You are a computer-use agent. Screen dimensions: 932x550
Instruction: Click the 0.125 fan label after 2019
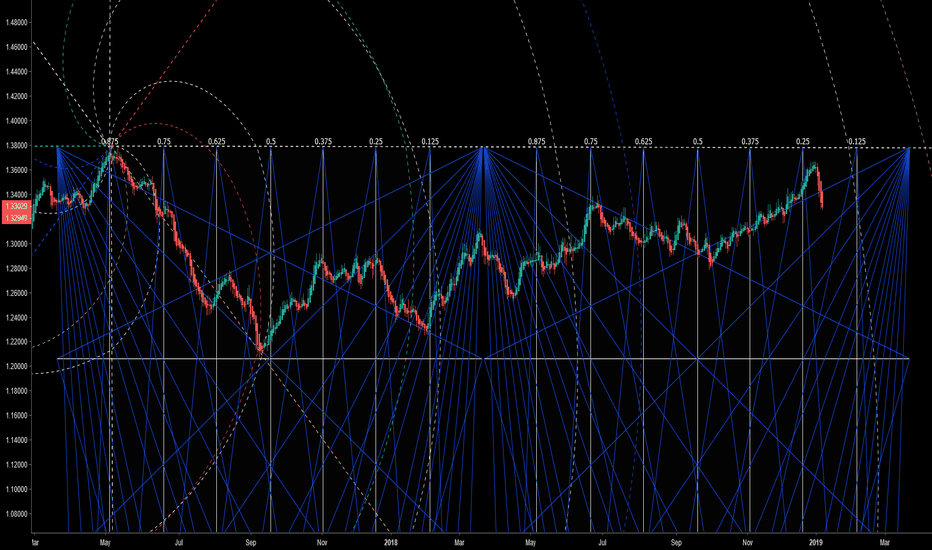[857, 142]
